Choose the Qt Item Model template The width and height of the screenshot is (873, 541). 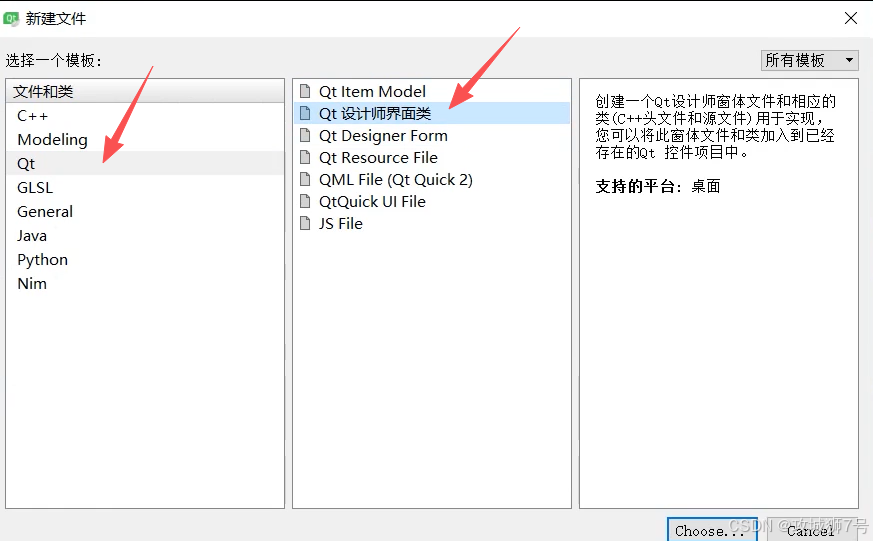[431, 91]
